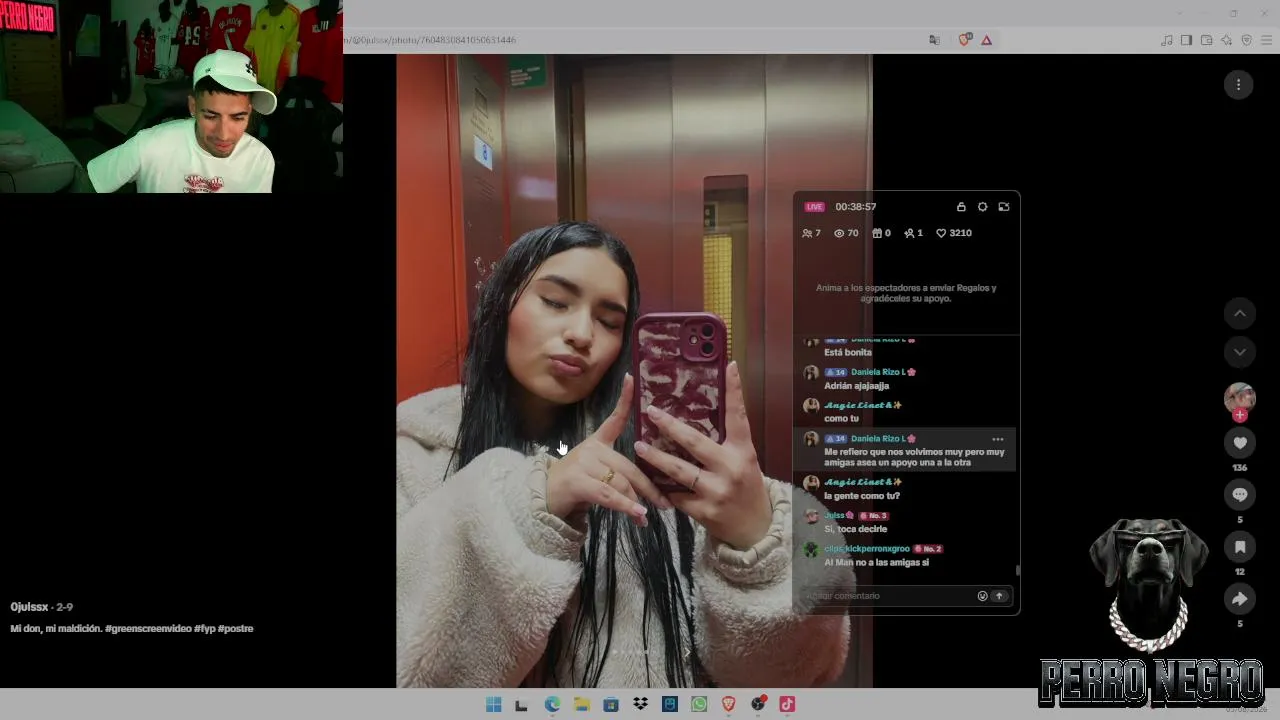Viewport: 1280px width, 720px height.
Task: Open Brave Rewards triangle icon
Action: click(987, 40)
